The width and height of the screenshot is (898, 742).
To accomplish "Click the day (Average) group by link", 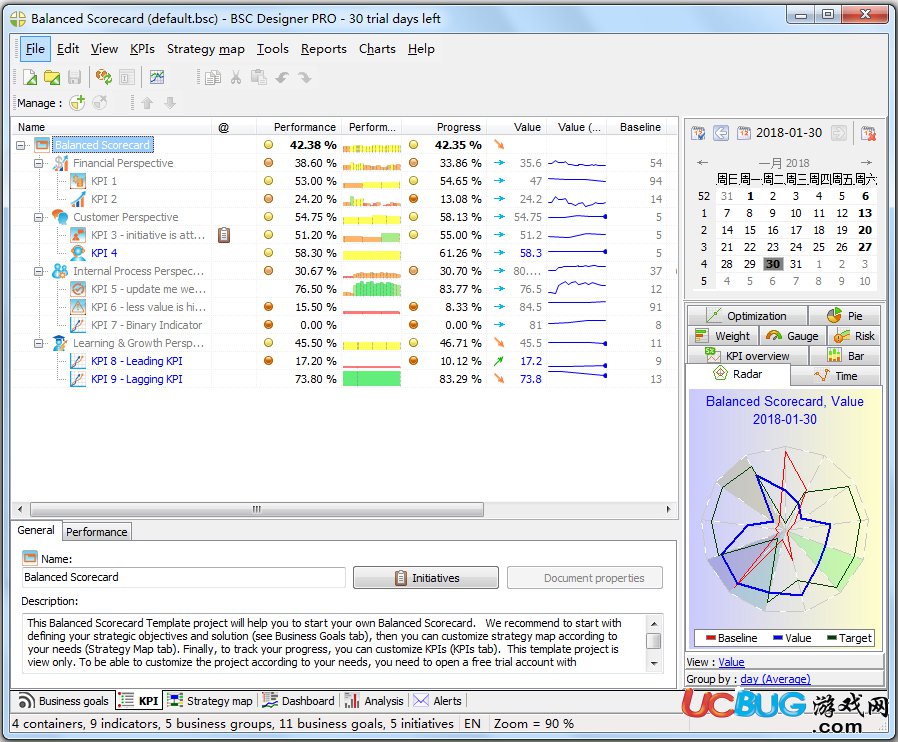I will click(775, 679).
